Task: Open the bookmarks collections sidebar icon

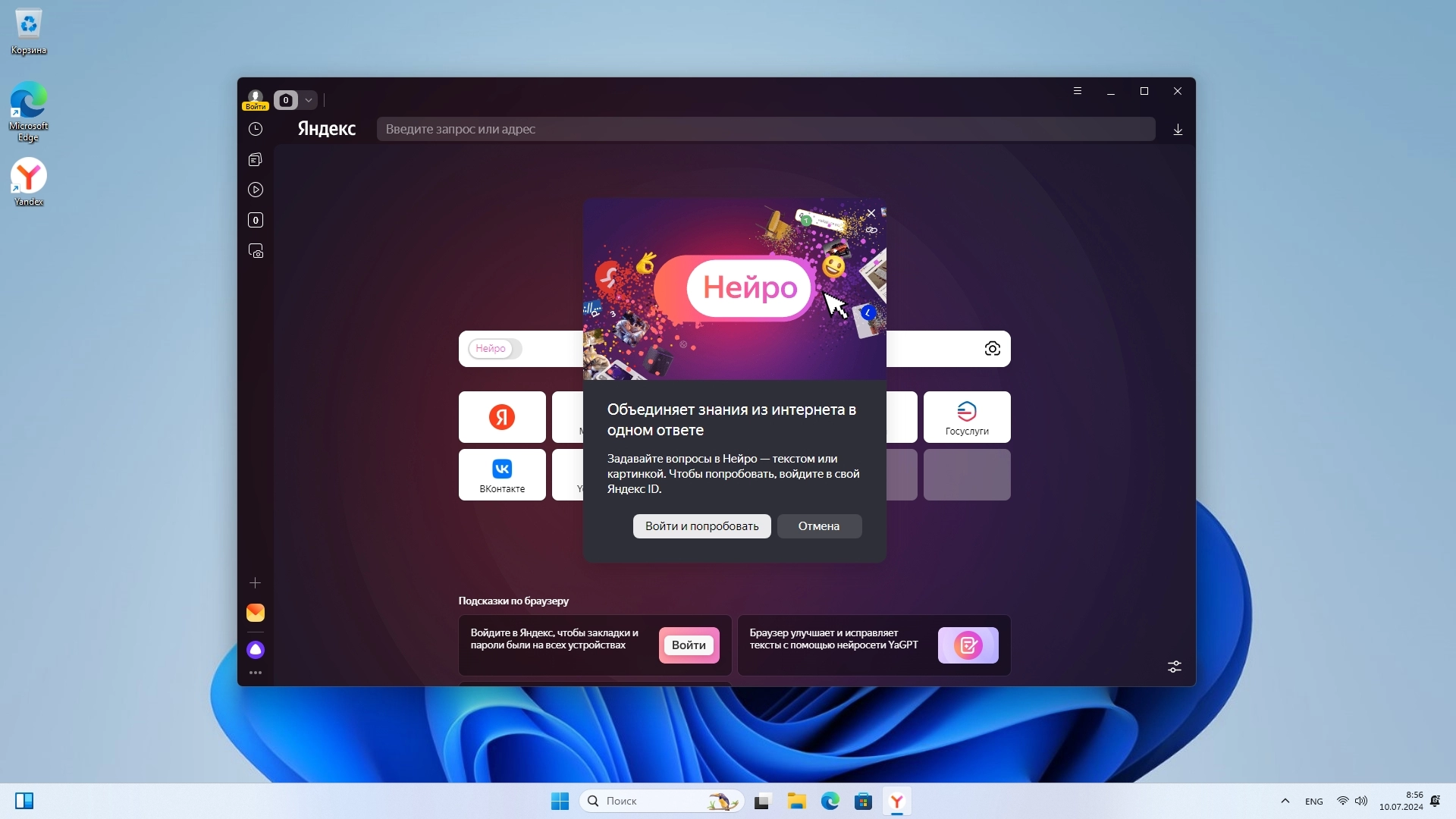Action: coord(256,159)
